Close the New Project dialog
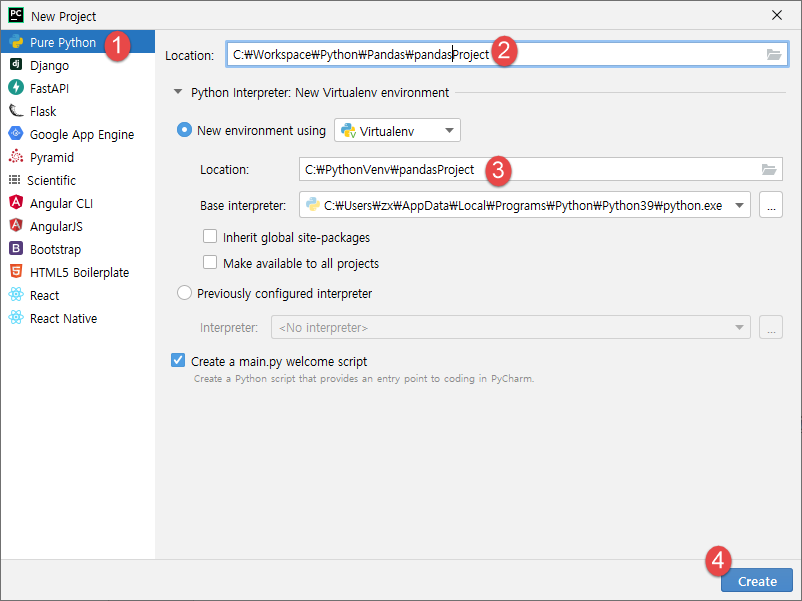 (776, 15)
